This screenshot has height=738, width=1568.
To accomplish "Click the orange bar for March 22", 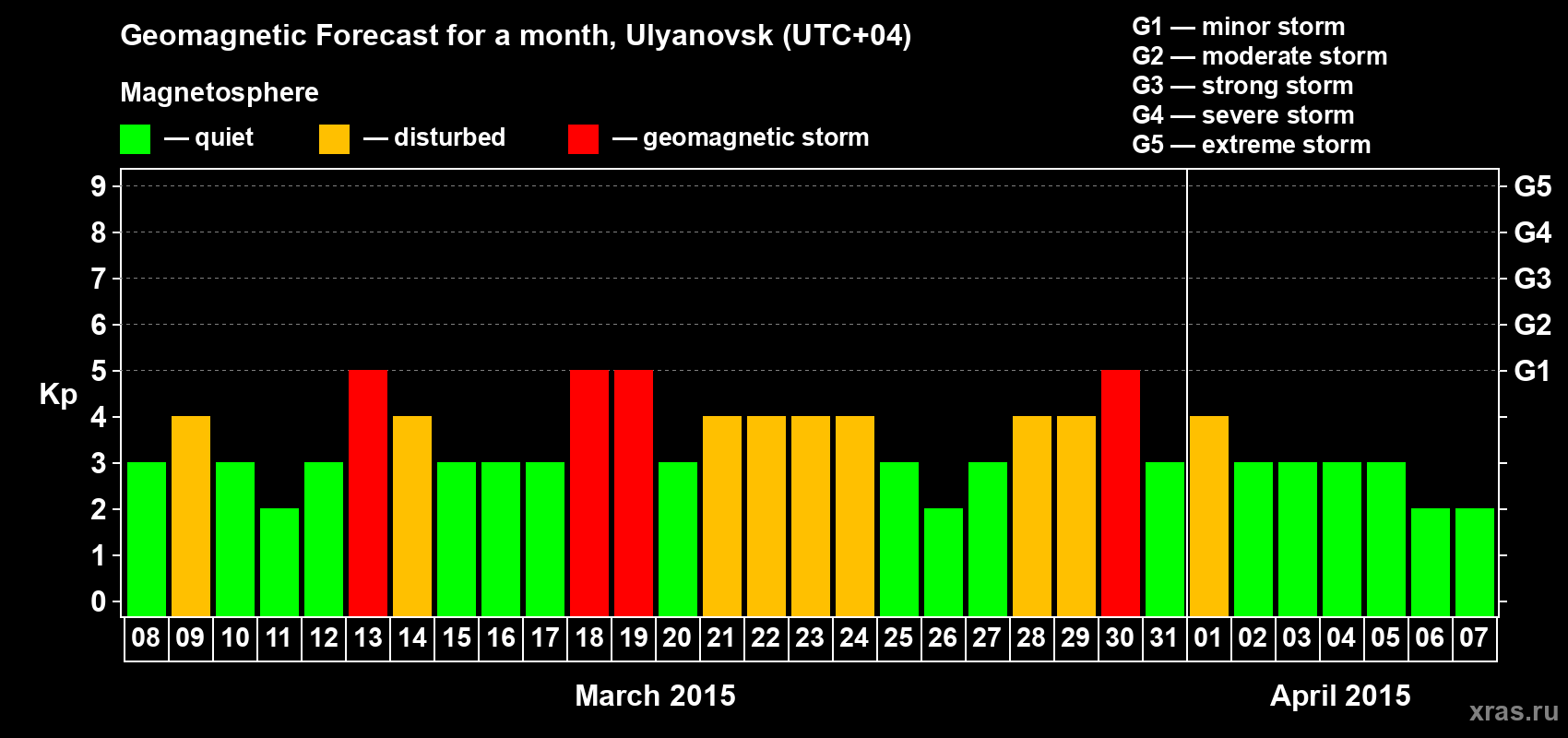I will 766,516.
